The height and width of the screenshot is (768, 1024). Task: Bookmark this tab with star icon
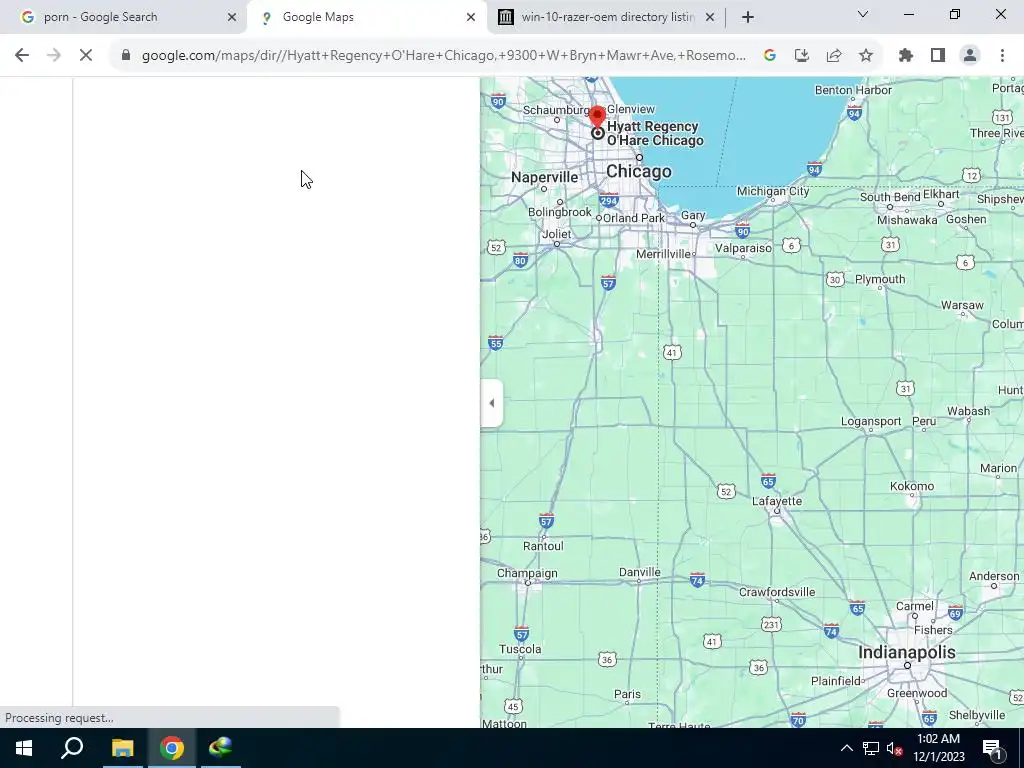click(x=865, y=56)
